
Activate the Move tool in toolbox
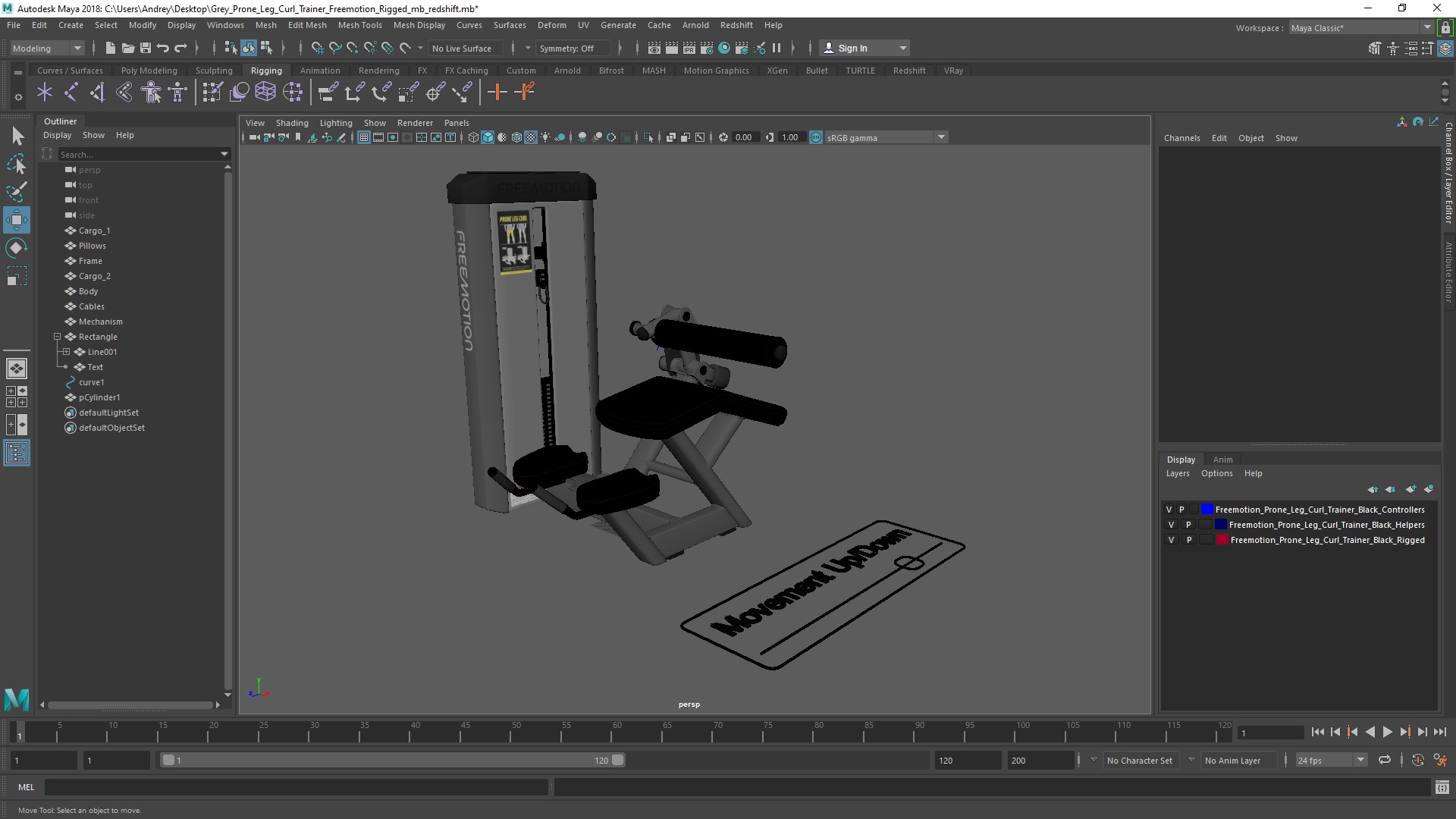17,220
